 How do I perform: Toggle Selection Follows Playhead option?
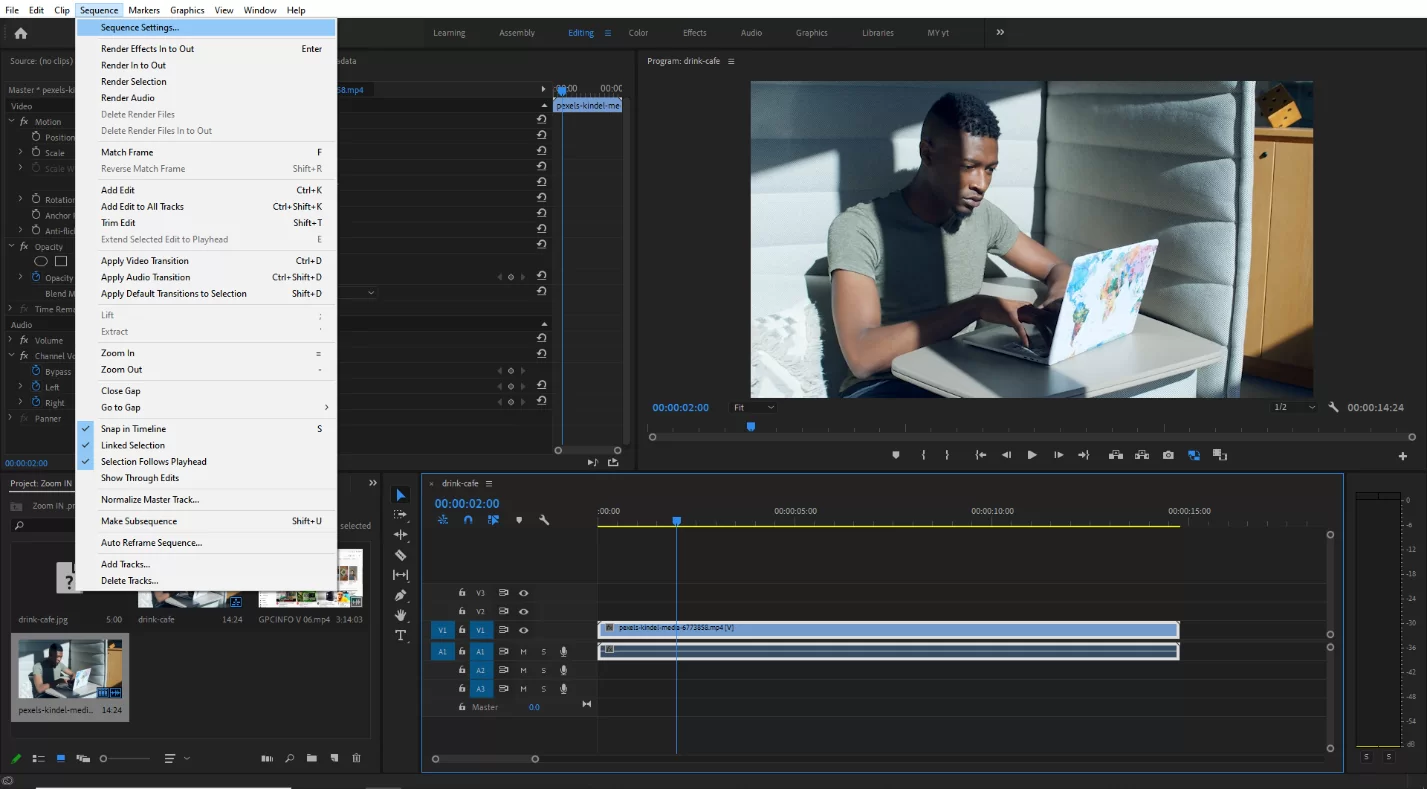[207, 462]
